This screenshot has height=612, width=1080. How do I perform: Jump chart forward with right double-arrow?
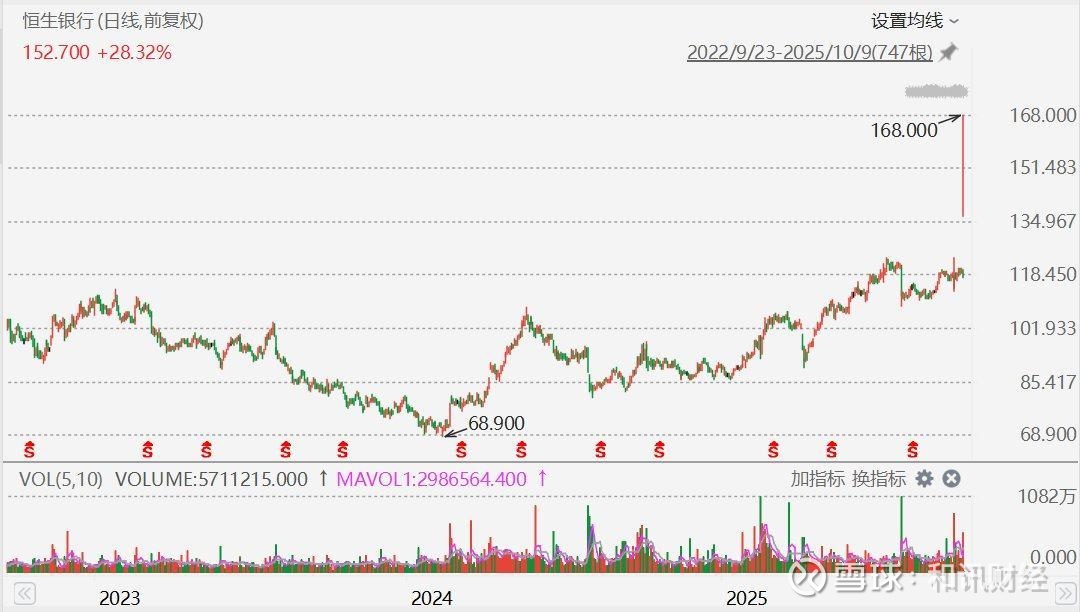tap(1065, 593)
